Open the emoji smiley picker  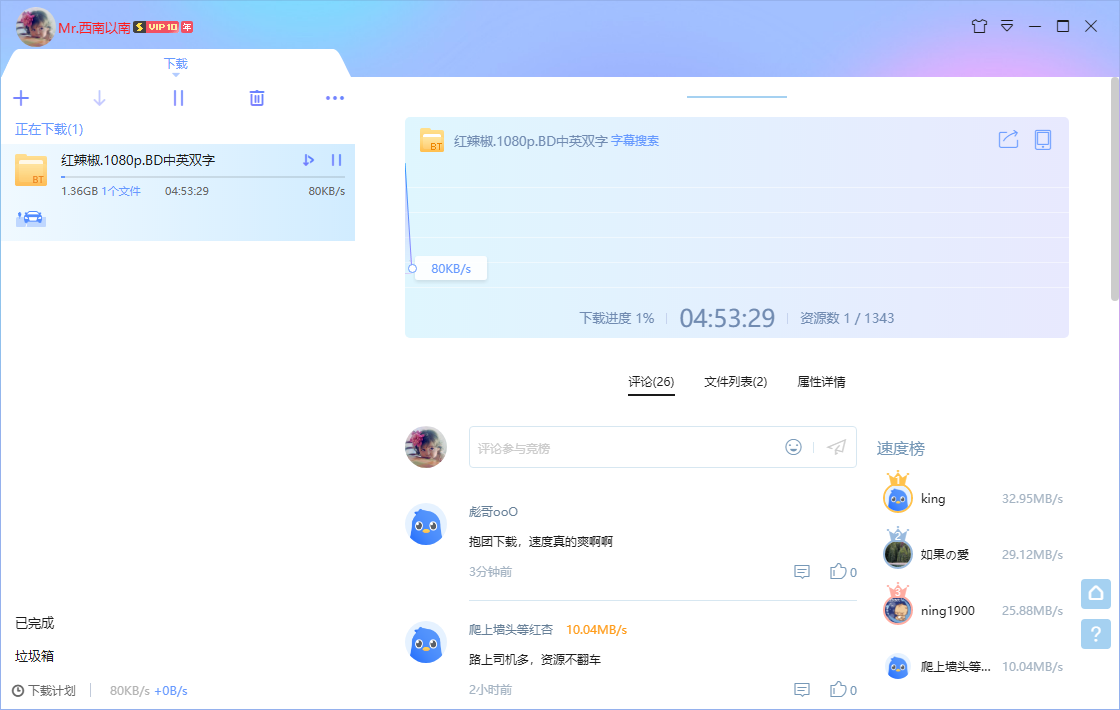tap(794, 447)
